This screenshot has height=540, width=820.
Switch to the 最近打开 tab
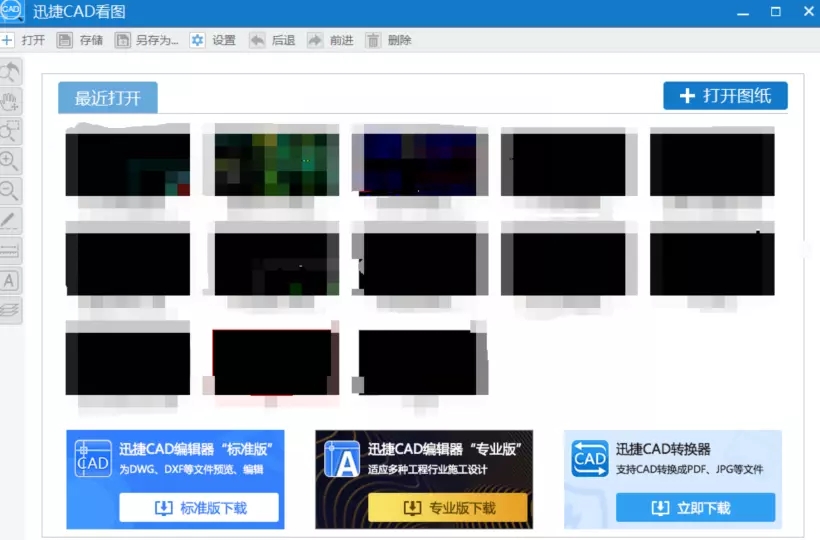(x=108, y=98)
